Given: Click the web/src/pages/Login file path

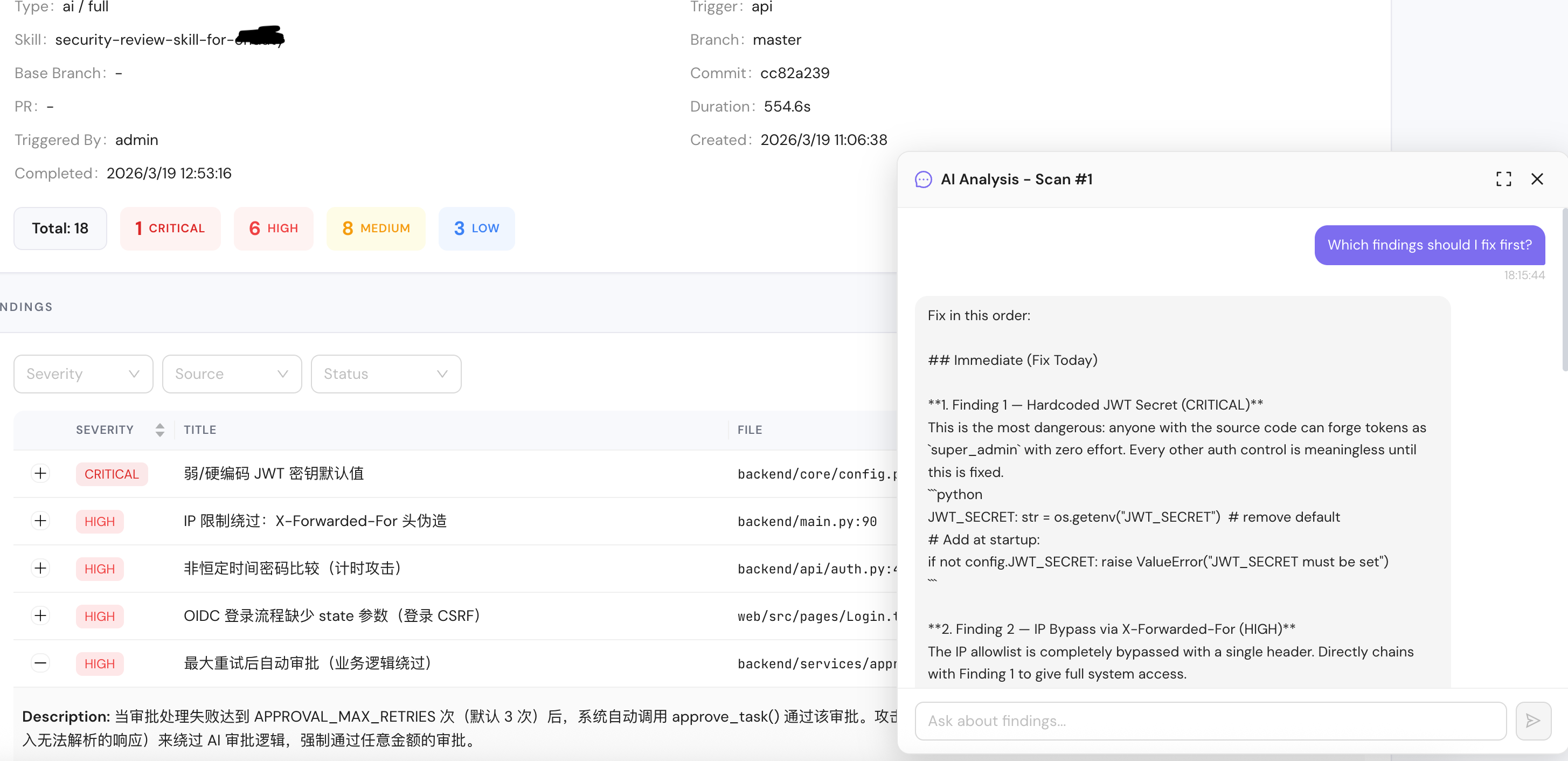Looking at the screenshot, I should coord(817,616).
